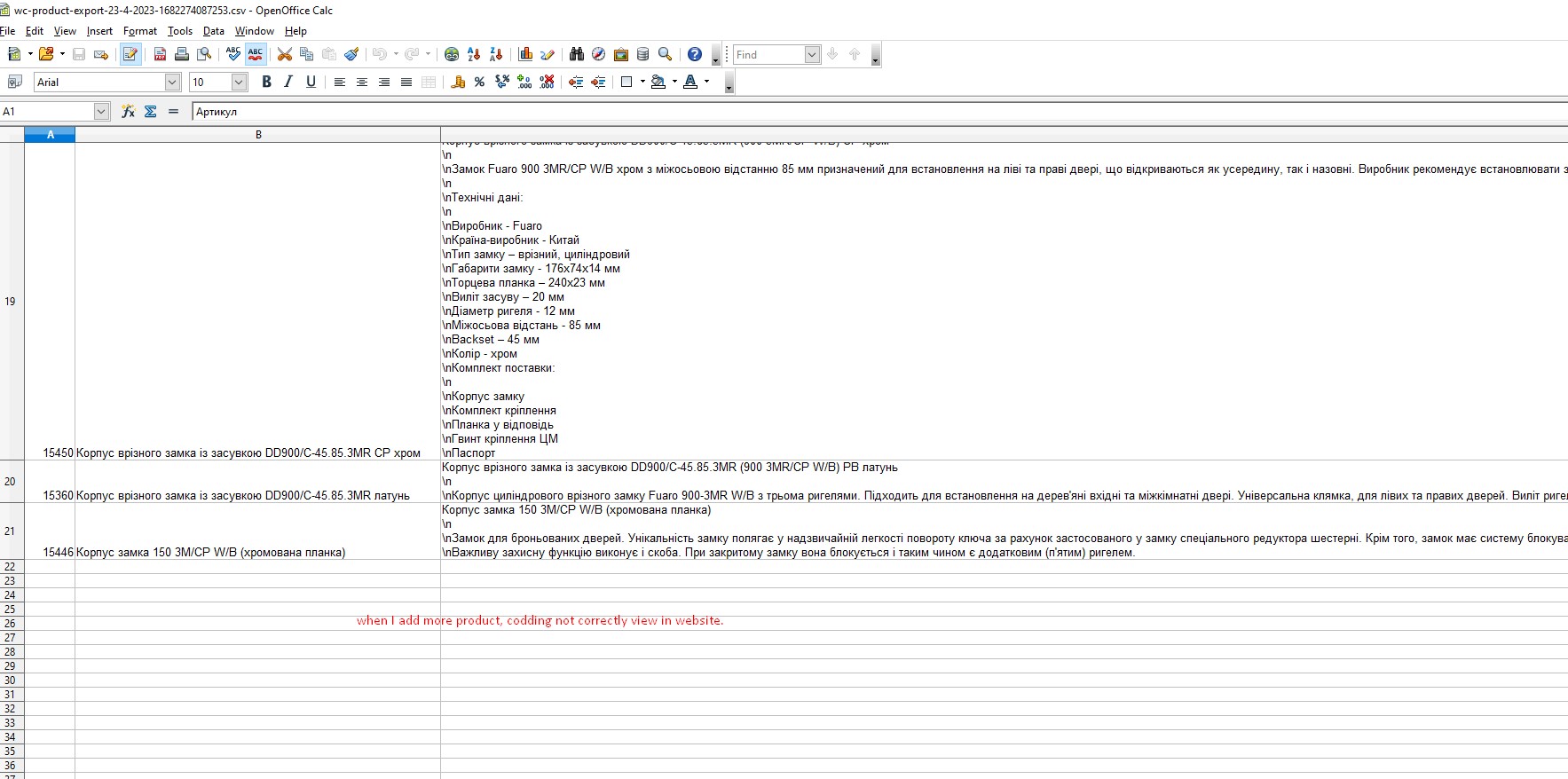Toggle AutoSpellcheck button
Image resolution: width=1568 pixels, height=779 pixels.
click(x=256, y=54)
